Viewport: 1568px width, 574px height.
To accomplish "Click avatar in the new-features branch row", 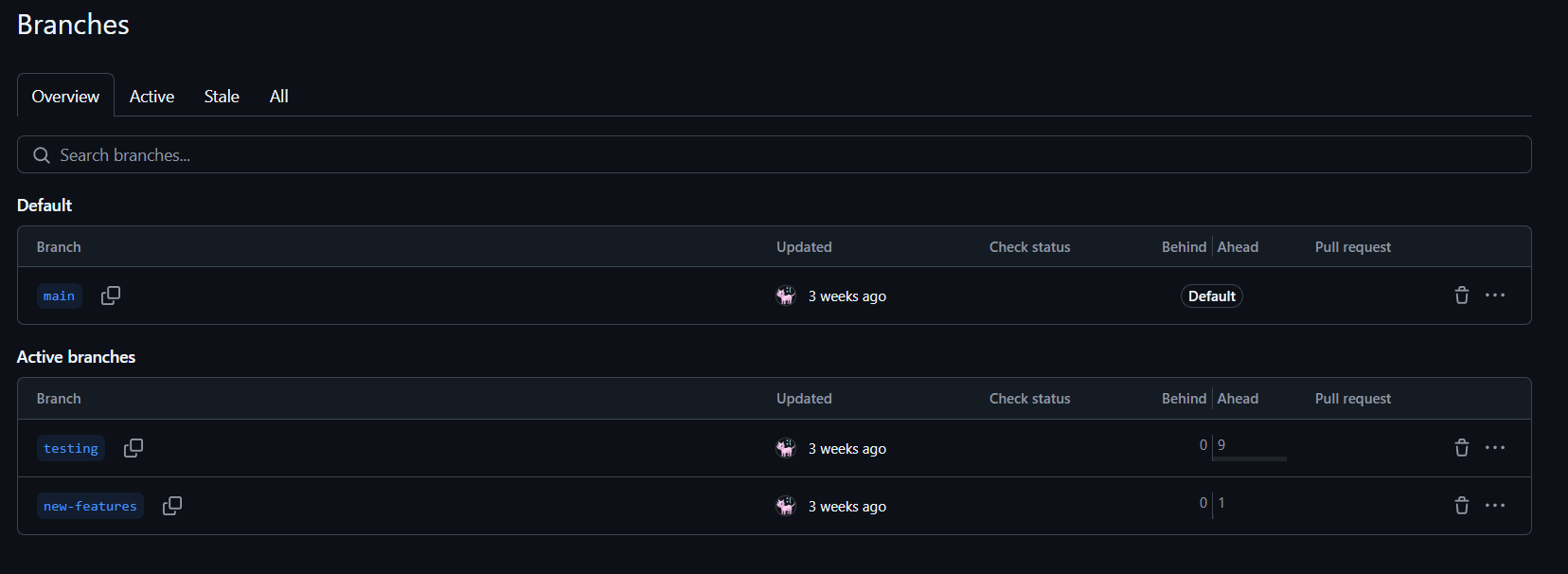I will (786, 506).
